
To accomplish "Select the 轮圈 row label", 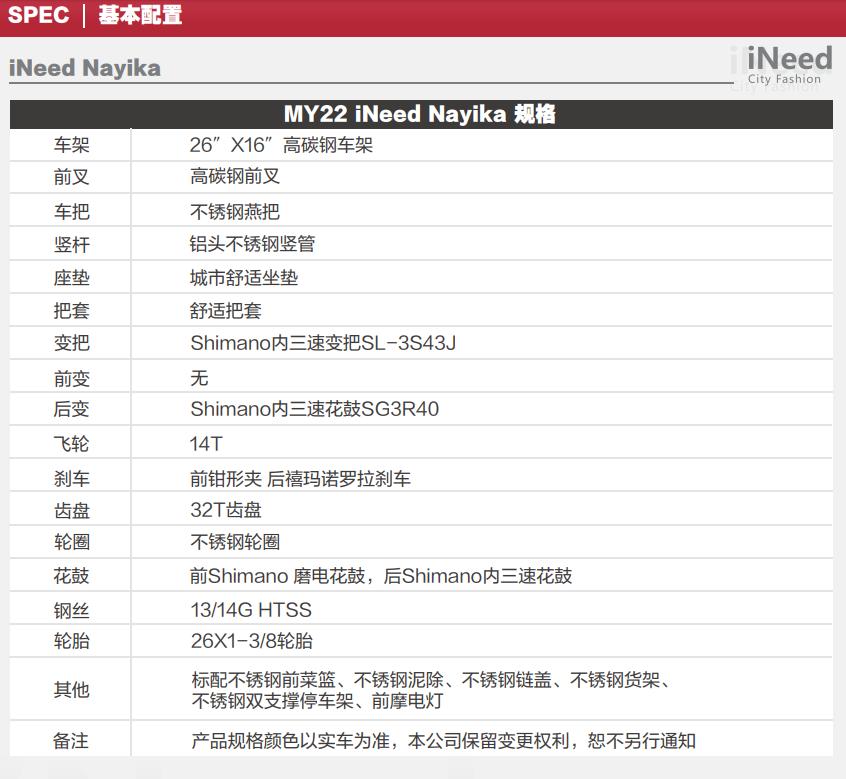I will coord(71,542).
